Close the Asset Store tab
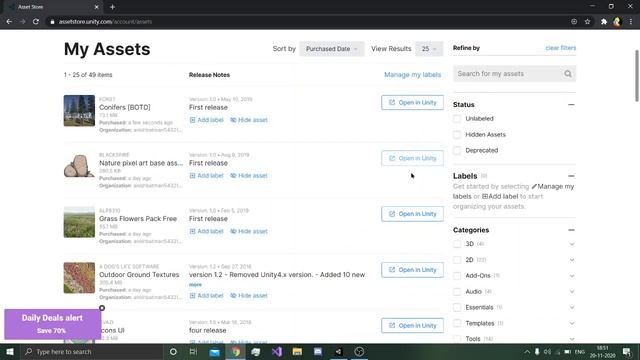Viewport: 640px width, 360px height. tap(96, 7)
